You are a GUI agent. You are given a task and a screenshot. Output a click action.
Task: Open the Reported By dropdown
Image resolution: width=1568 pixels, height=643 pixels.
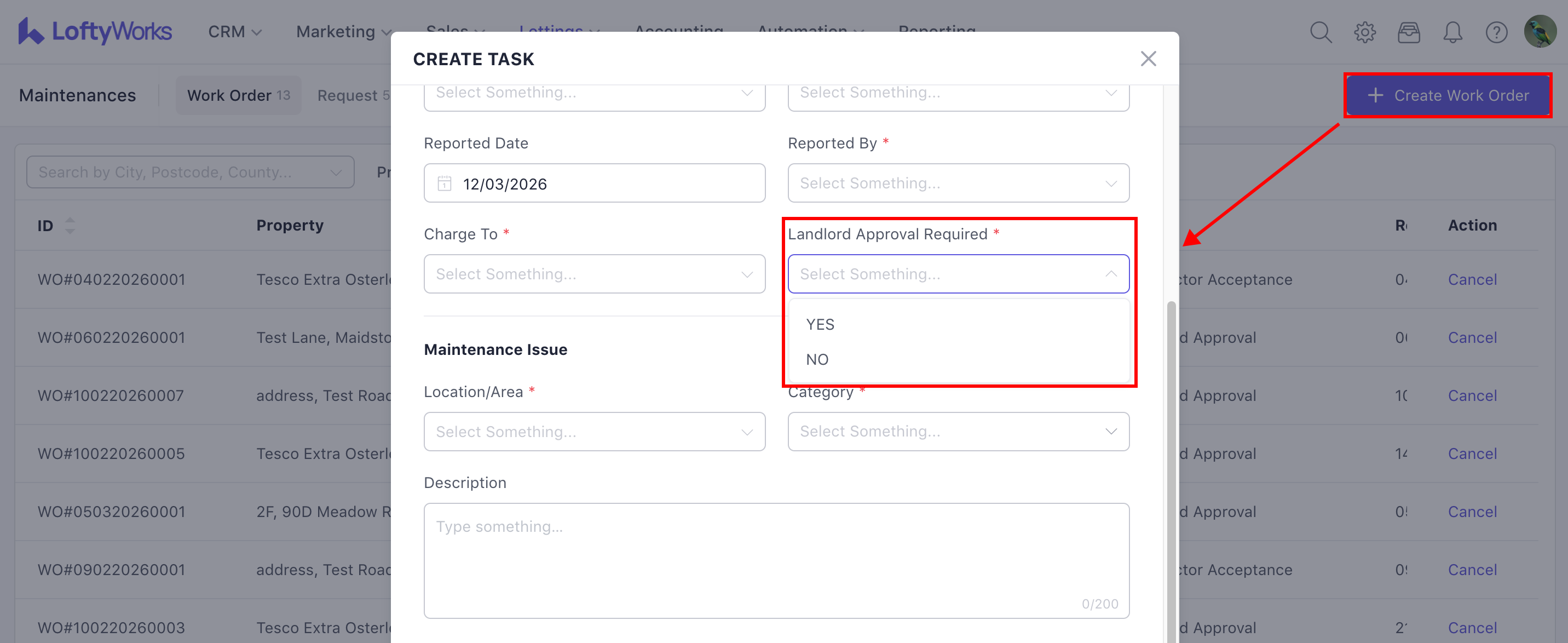pos(958,183)
